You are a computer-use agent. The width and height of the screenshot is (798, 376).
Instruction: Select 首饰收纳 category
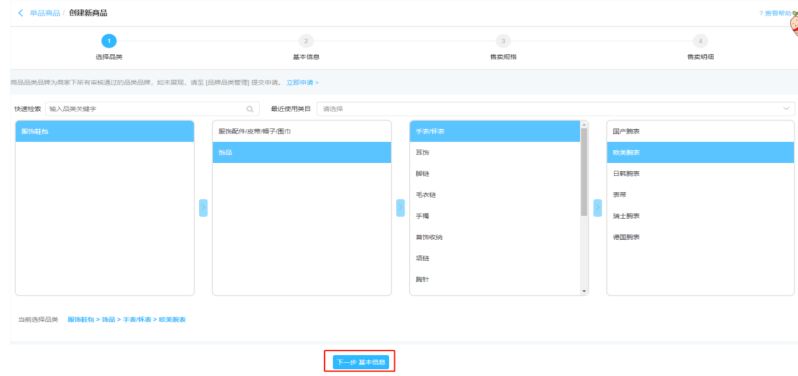(495, 237)
